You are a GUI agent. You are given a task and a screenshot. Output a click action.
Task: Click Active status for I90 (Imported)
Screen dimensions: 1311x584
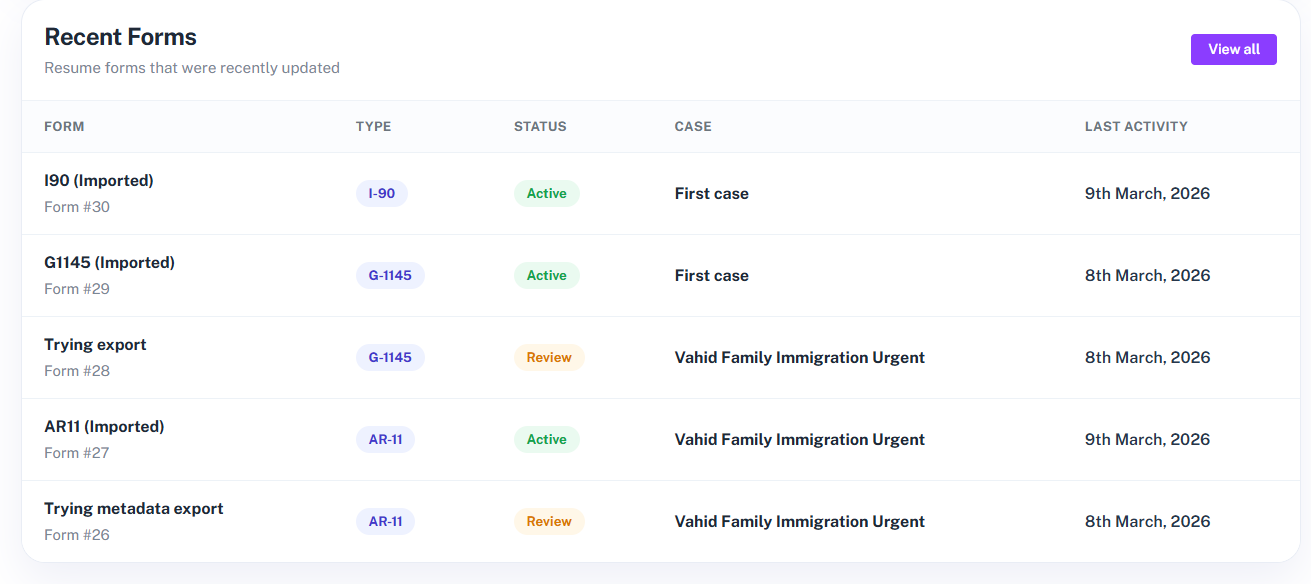pyautogui.click(x=546, y=194)
